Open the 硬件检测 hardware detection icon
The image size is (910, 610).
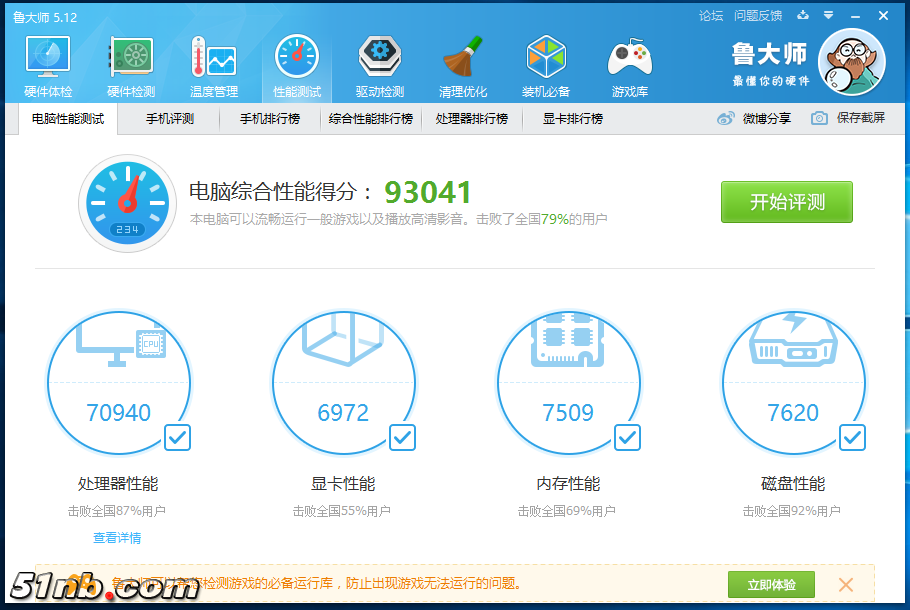[x=130, y=60]
